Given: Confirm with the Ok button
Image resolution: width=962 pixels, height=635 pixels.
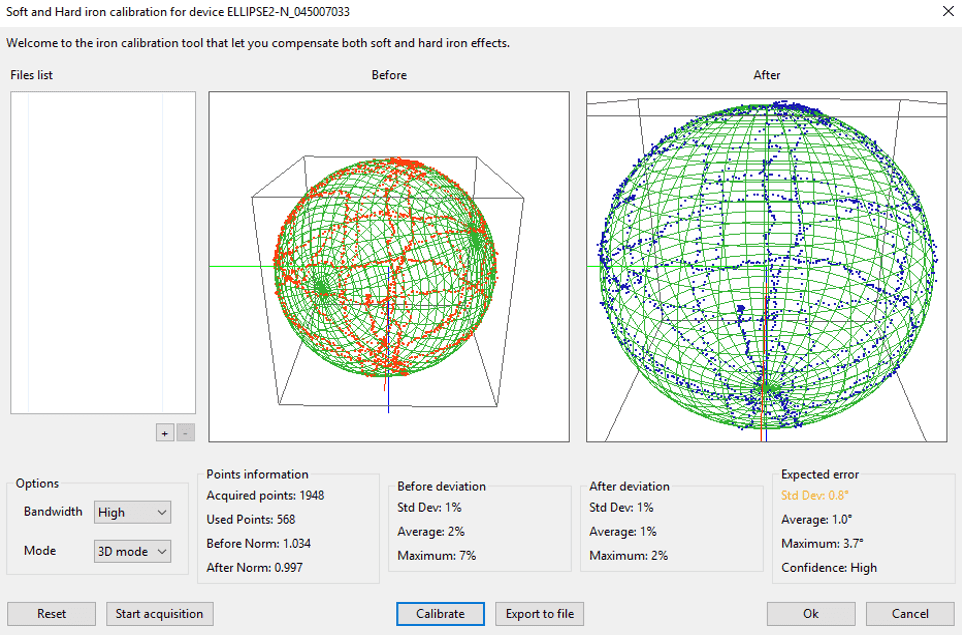Looking at the screenshot, I should [x=810, y=614].
